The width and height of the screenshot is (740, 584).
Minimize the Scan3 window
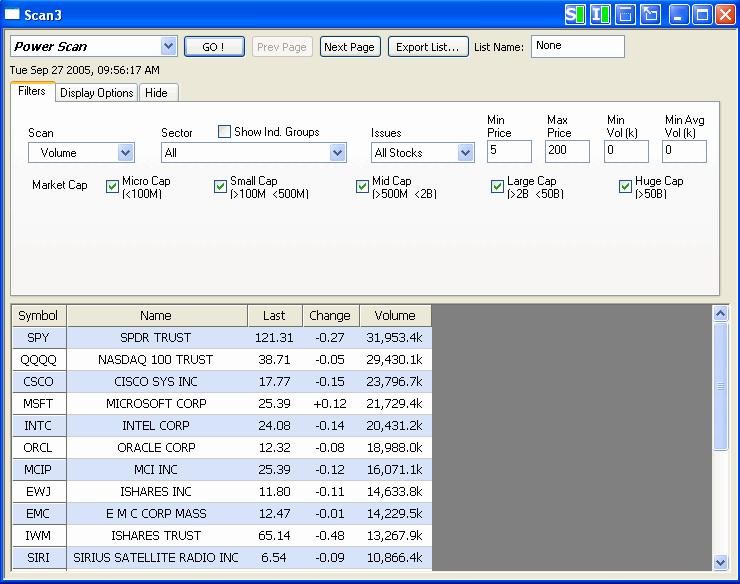[679, 15]
